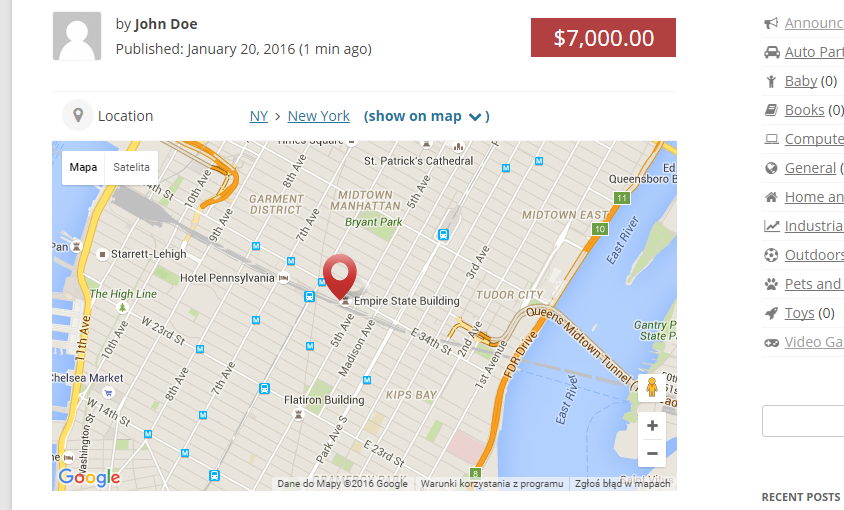The width and height of the screenshot is (844, 510).
Task: Click the Google logo on map
Action: tap(89, 478)
